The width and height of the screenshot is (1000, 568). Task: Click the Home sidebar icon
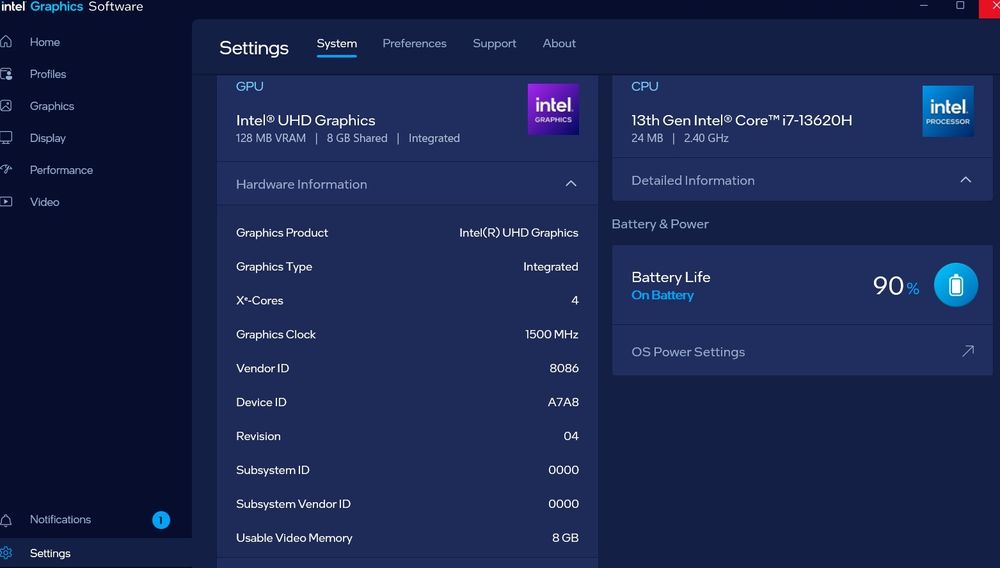point(6,42)
